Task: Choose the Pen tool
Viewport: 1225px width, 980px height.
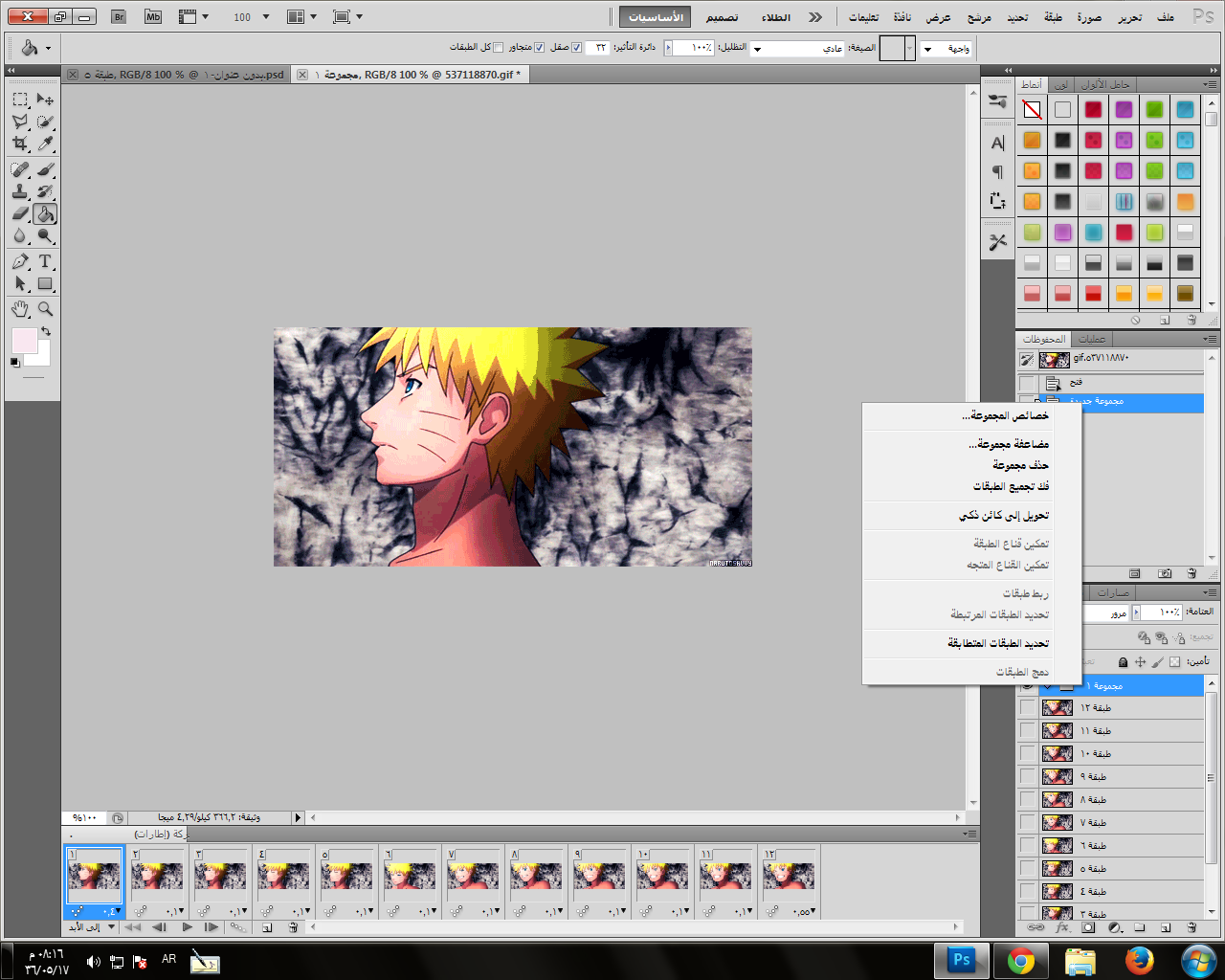Action: pos(20,261)
